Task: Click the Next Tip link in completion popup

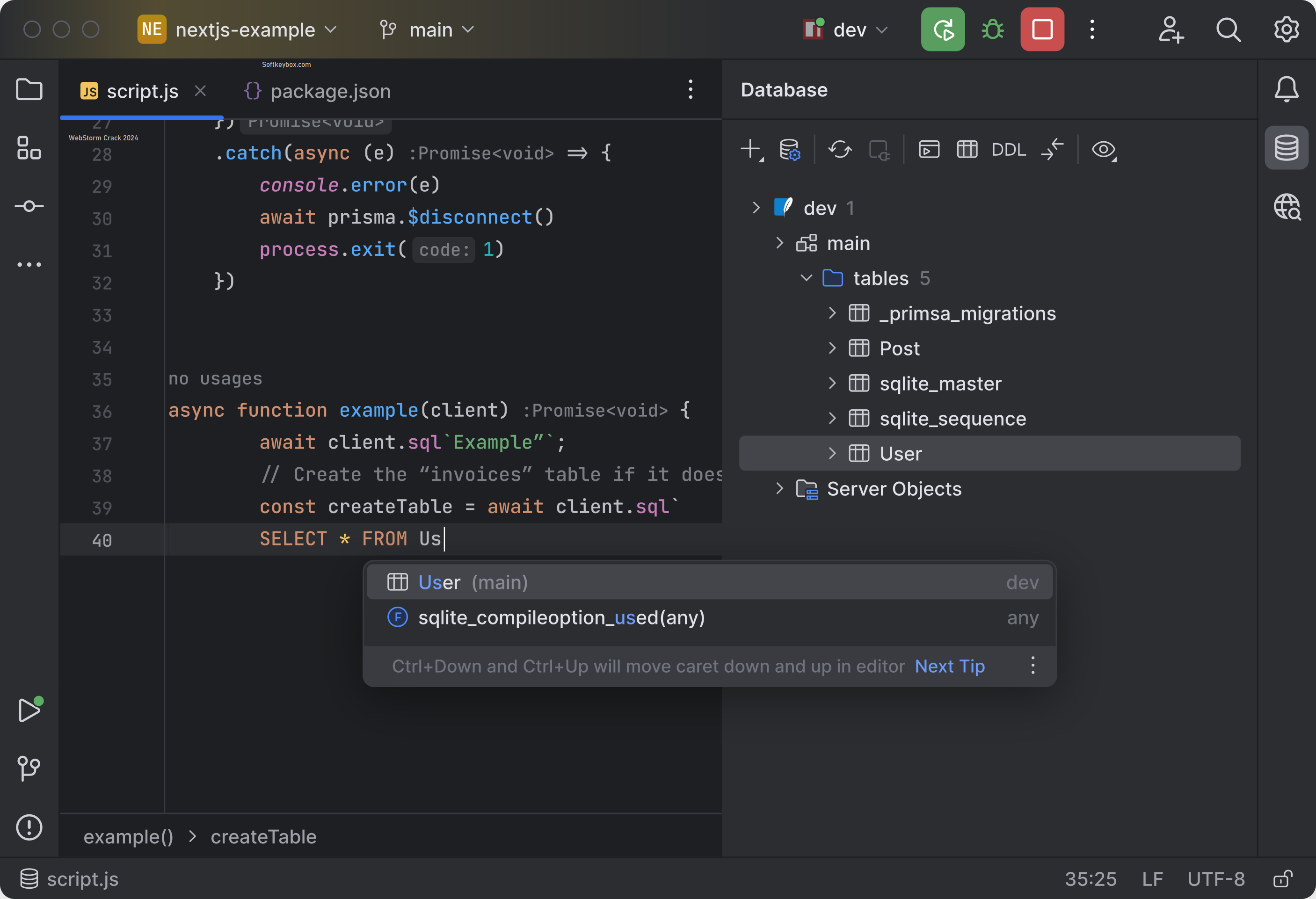Action: tap(949, 667)
